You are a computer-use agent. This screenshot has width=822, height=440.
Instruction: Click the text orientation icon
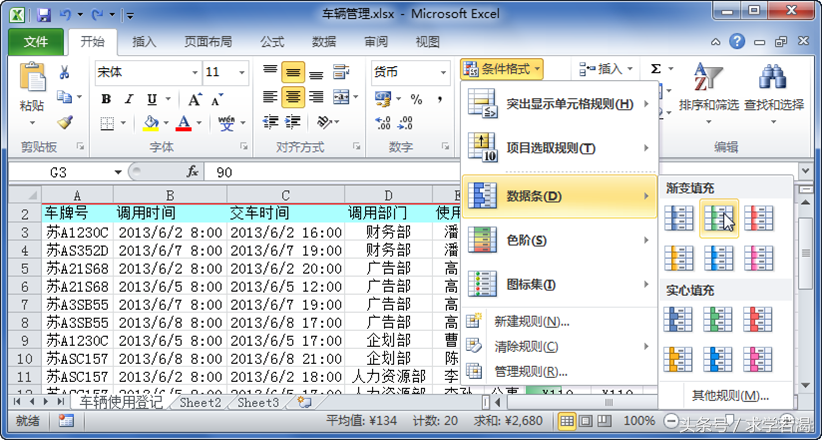[325, 122]
